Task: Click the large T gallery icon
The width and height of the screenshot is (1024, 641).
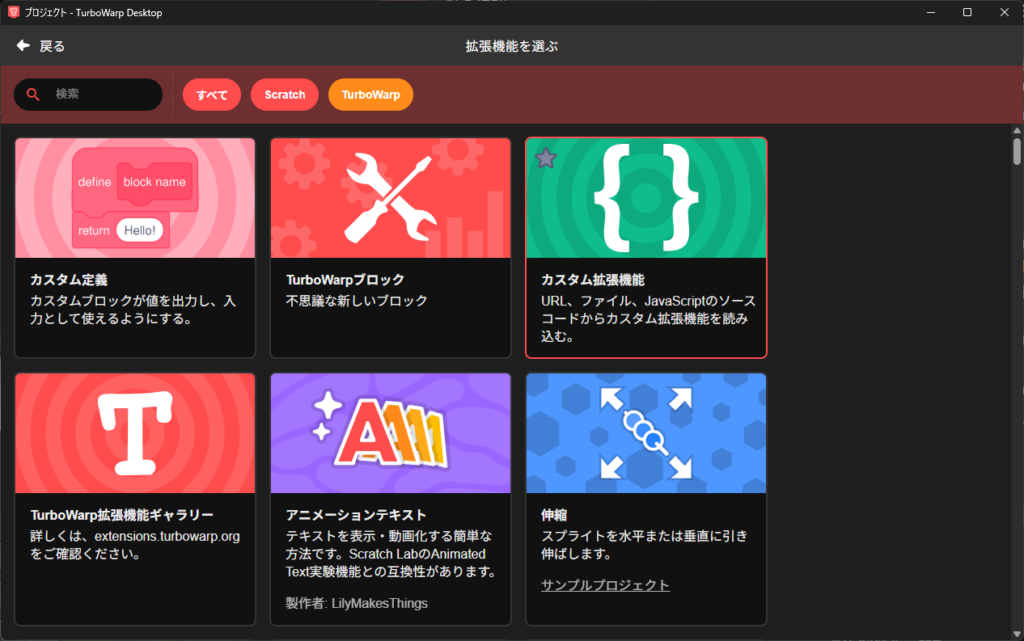Action: (x=134, y=433)
